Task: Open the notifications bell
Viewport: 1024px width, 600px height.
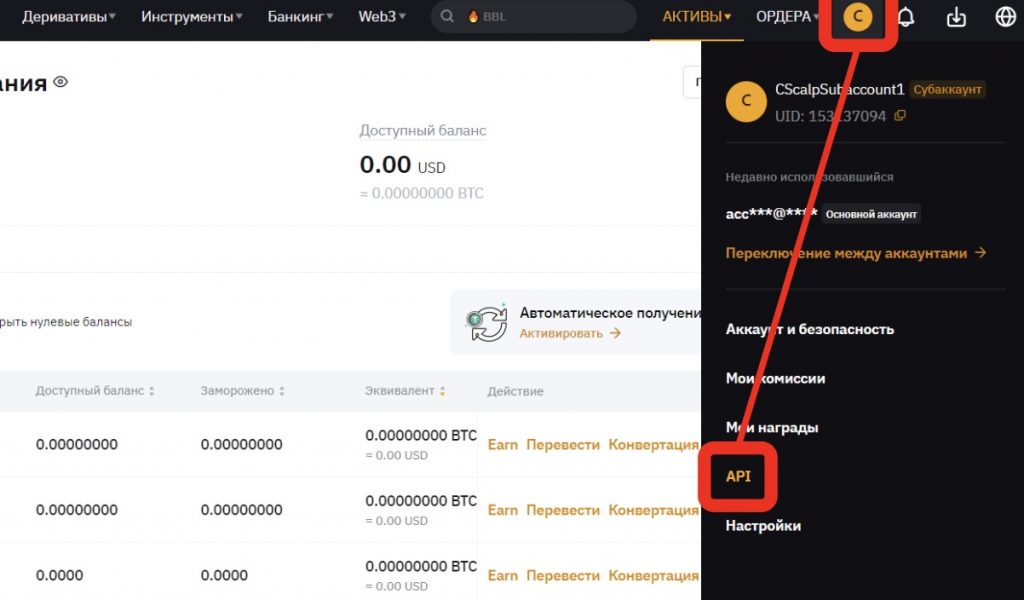Action: 906,17
